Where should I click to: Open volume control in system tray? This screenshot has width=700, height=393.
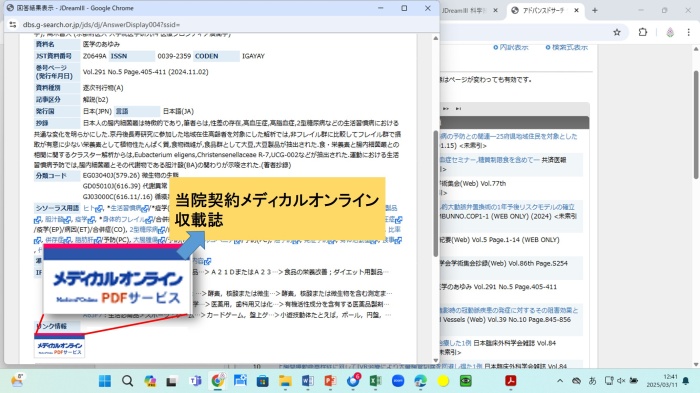tap(621, 381)
